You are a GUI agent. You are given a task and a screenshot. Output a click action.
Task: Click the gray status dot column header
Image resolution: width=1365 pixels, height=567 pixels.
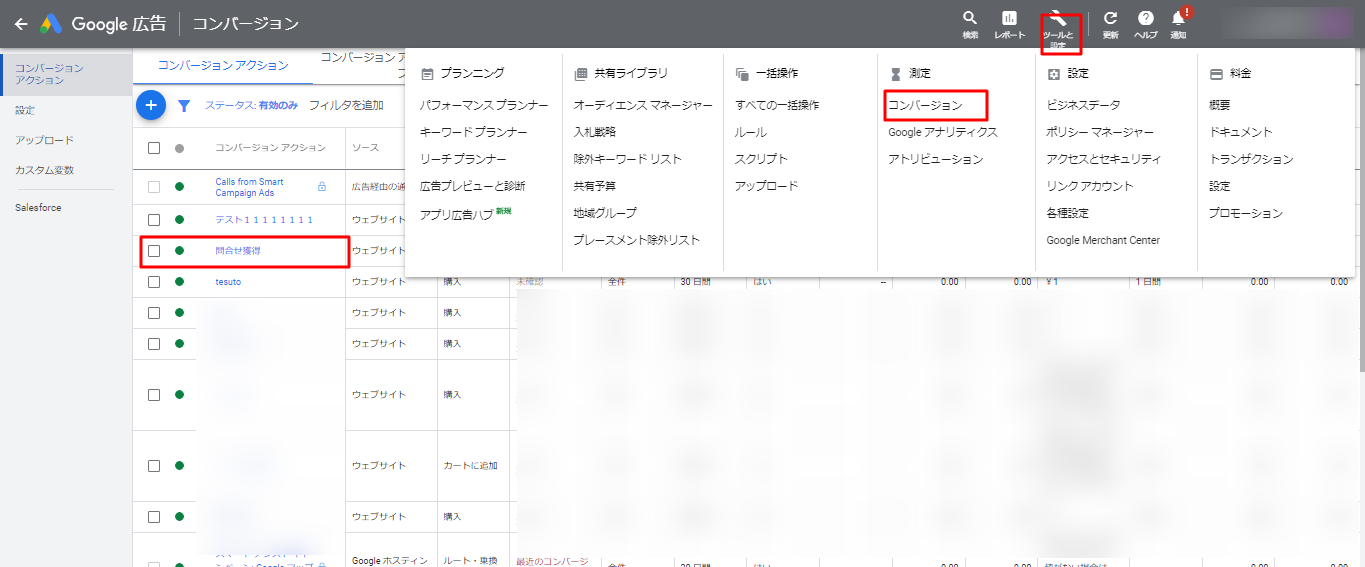point(179,148)
